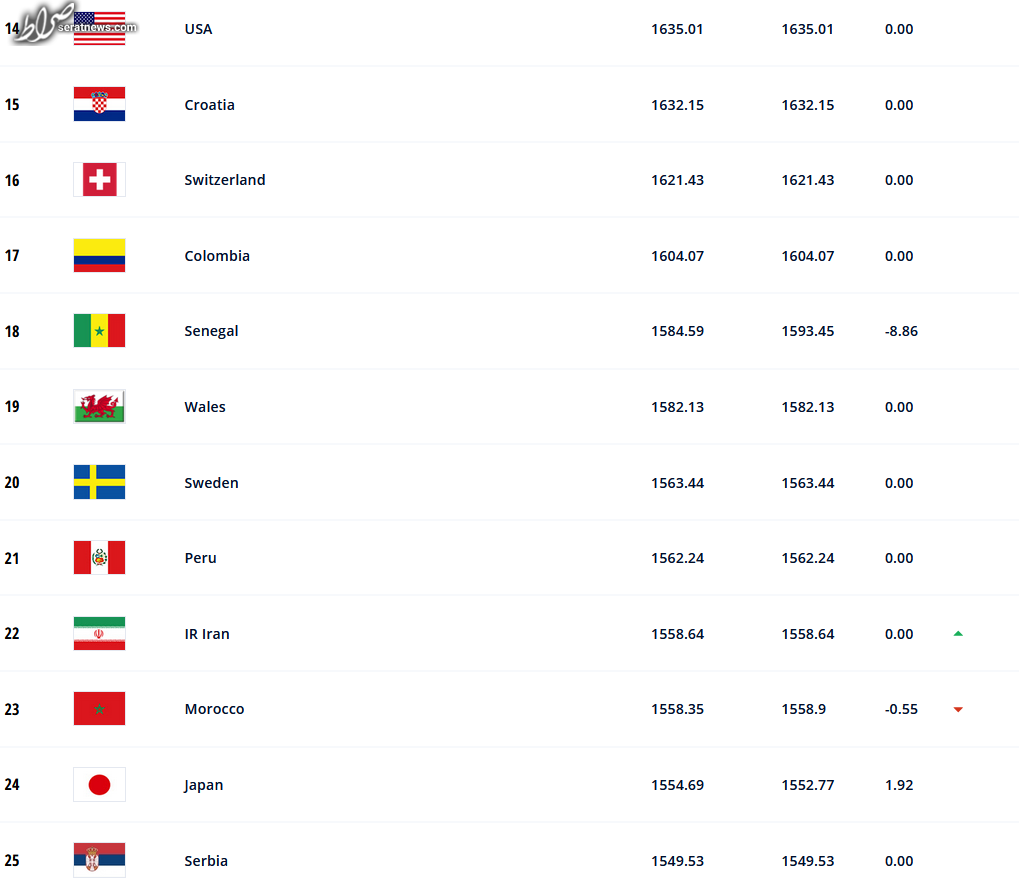1019x884 pixels.
Task: Click the Colombia flag icon
Action: click(x=99, y=255)
